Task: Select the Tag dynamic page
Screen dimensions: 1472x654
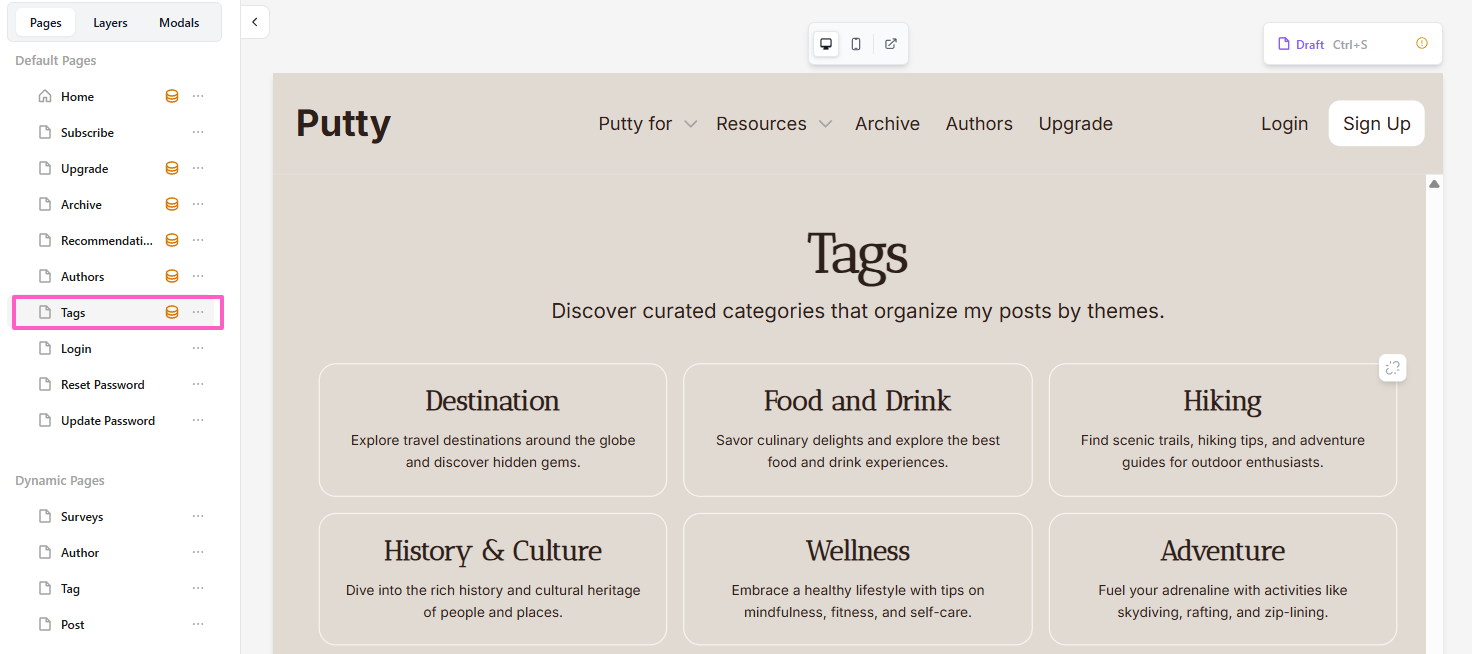Action: pyautogui.click(x=70, y=589)
